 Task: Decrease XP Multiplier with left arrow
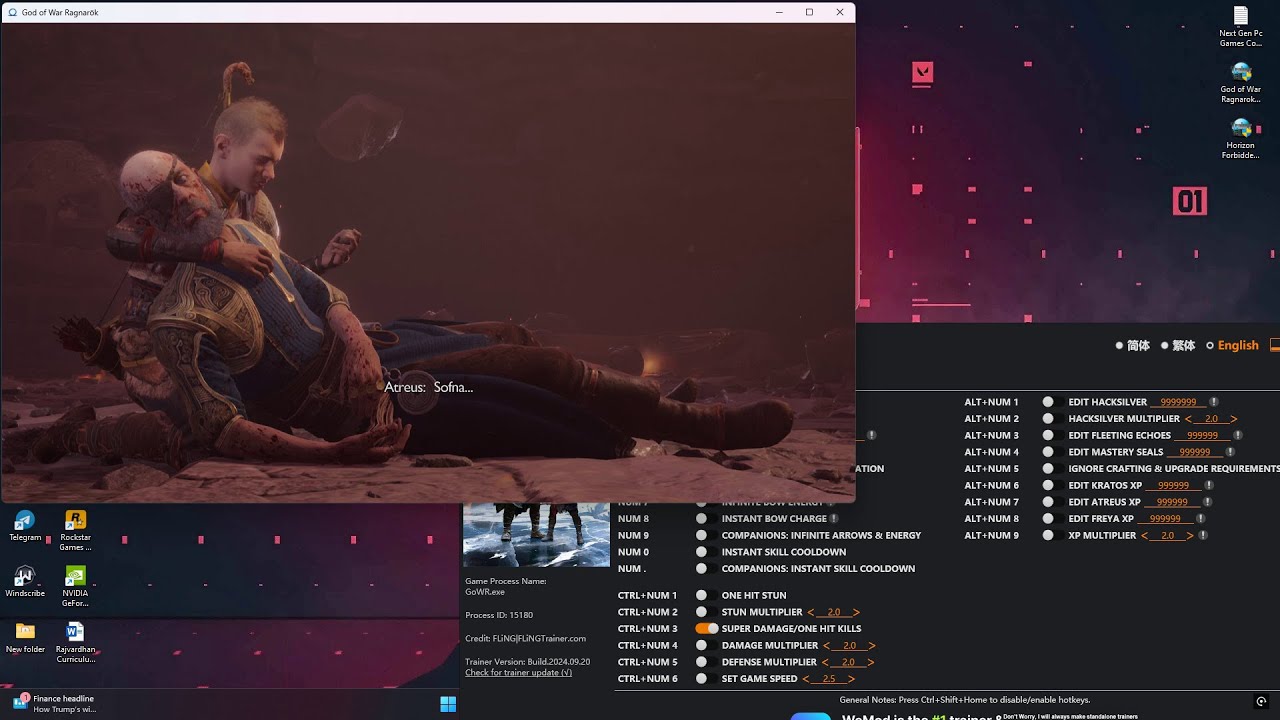[1145, 536]
